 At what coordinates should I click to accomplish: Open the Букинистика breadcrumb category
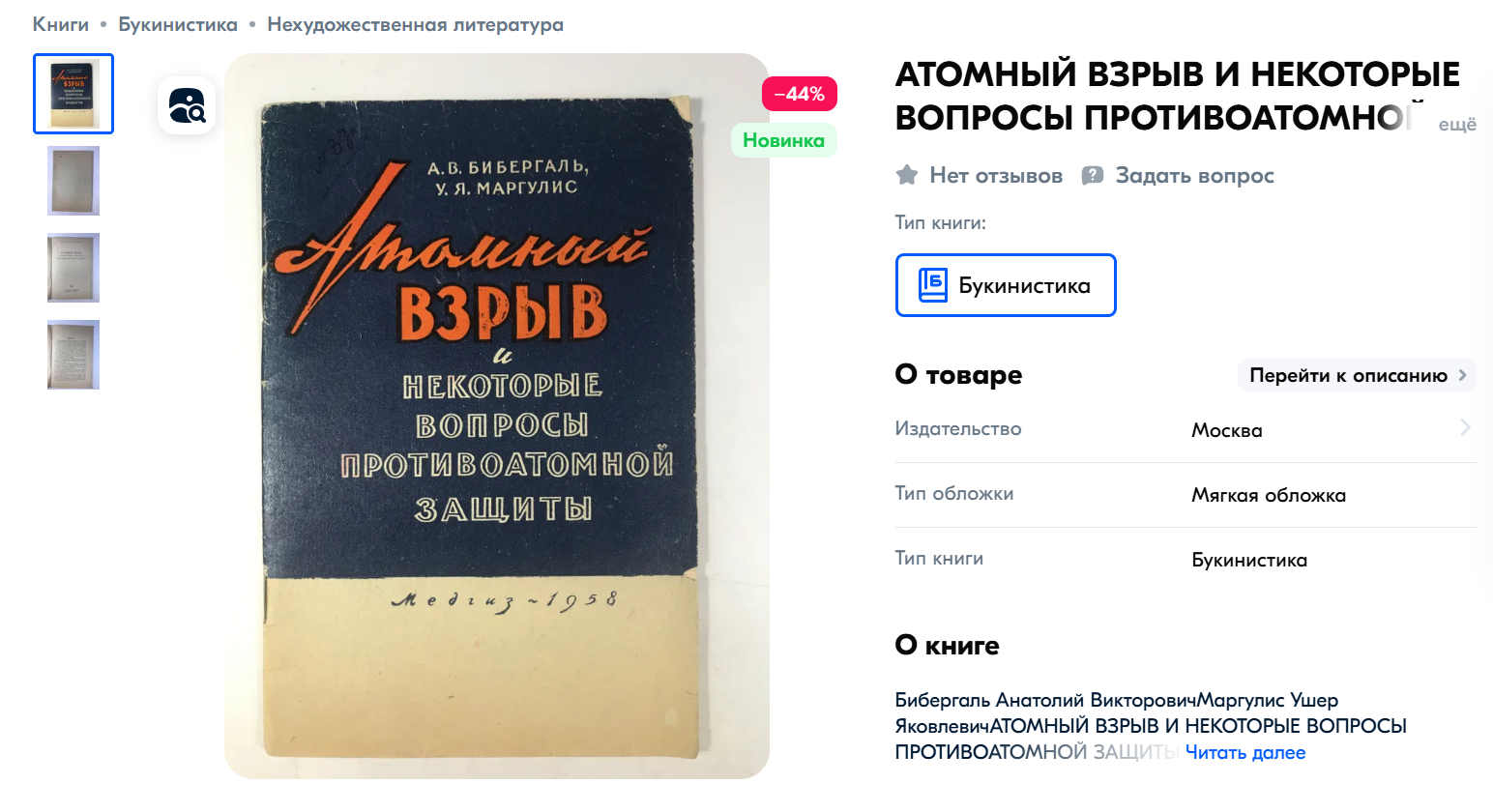coord(178,24)
